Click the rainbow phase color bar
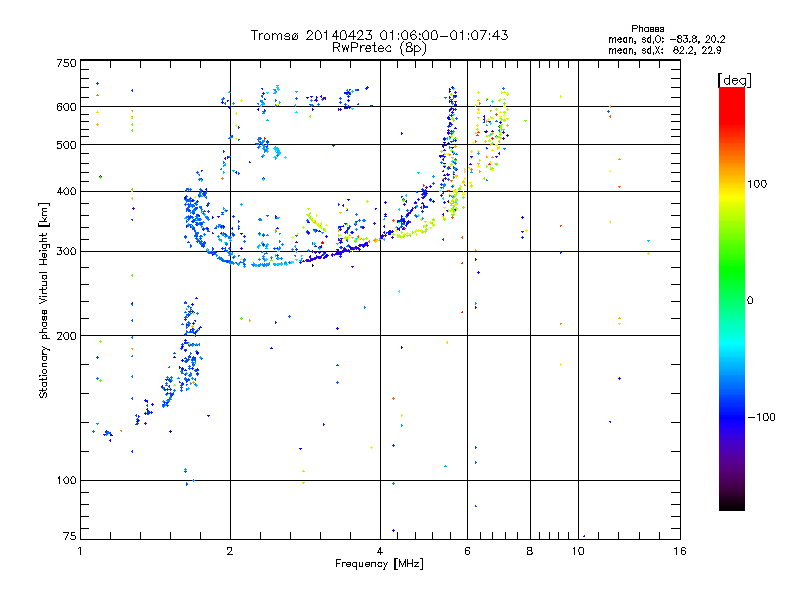800x600 pixels. coord(732,298)
